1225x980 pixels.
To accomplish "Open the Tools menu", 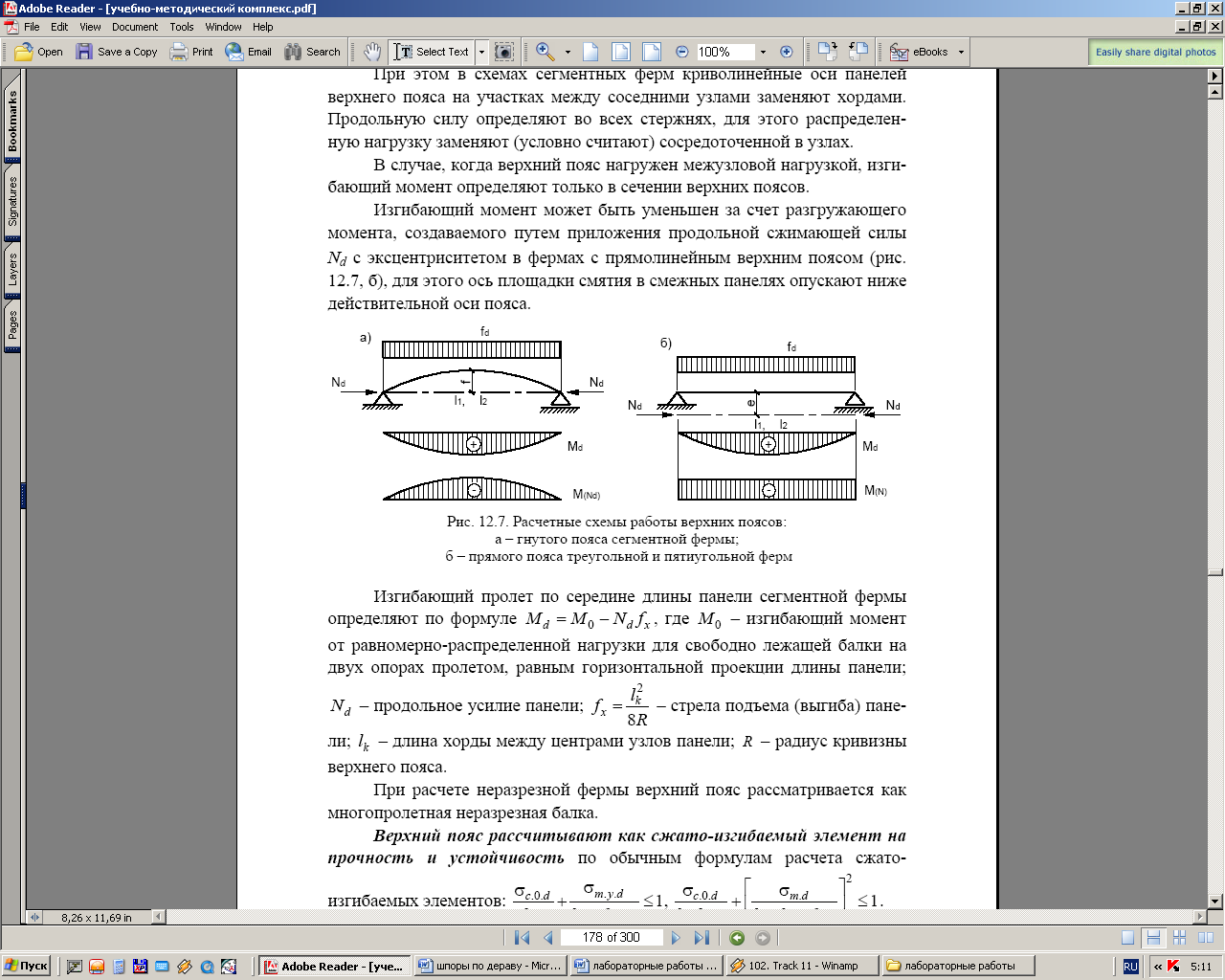I will point(182,27).
